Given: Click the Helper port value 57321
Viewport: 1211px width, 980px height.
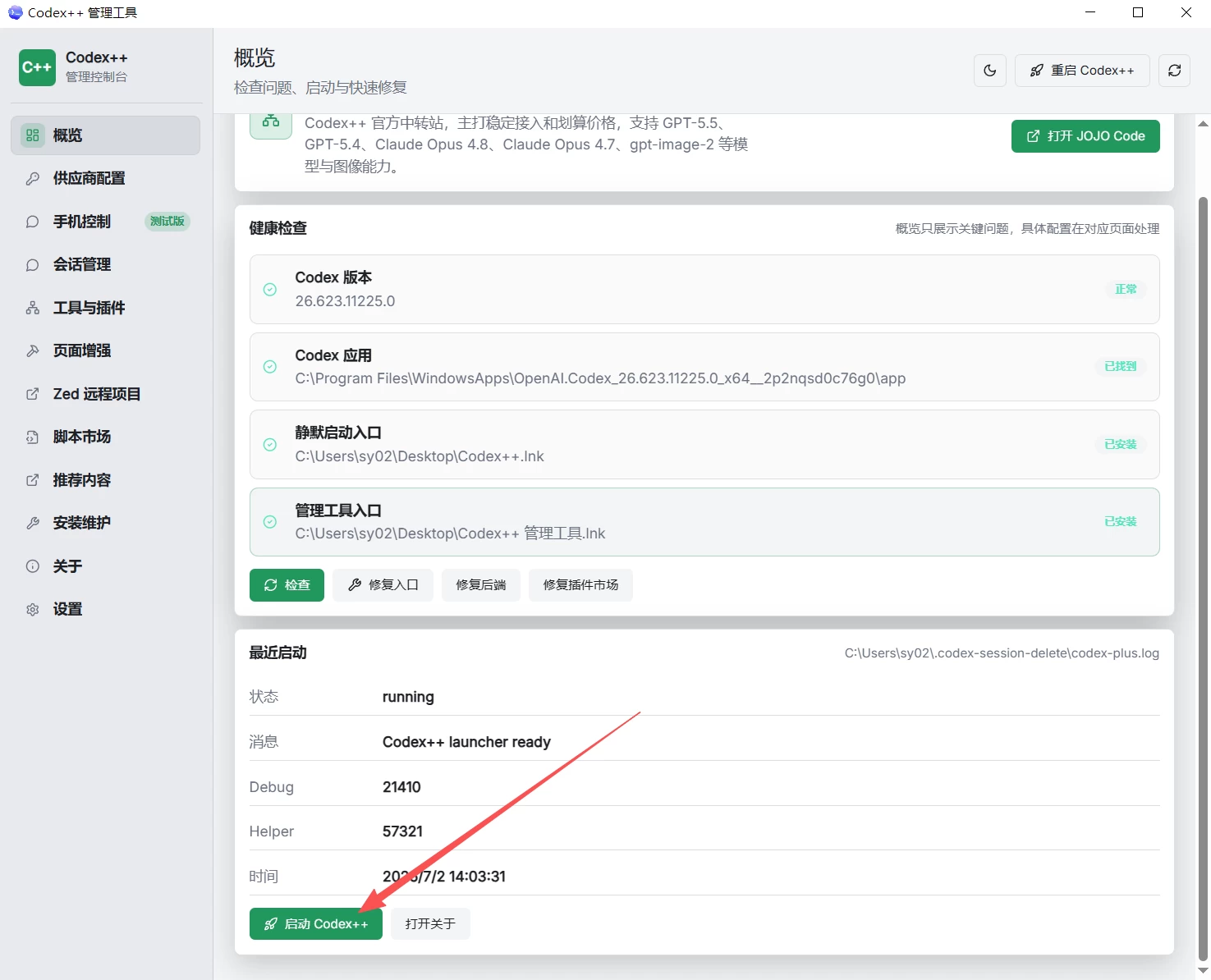Looking at the screenshot, I should 402,831.
